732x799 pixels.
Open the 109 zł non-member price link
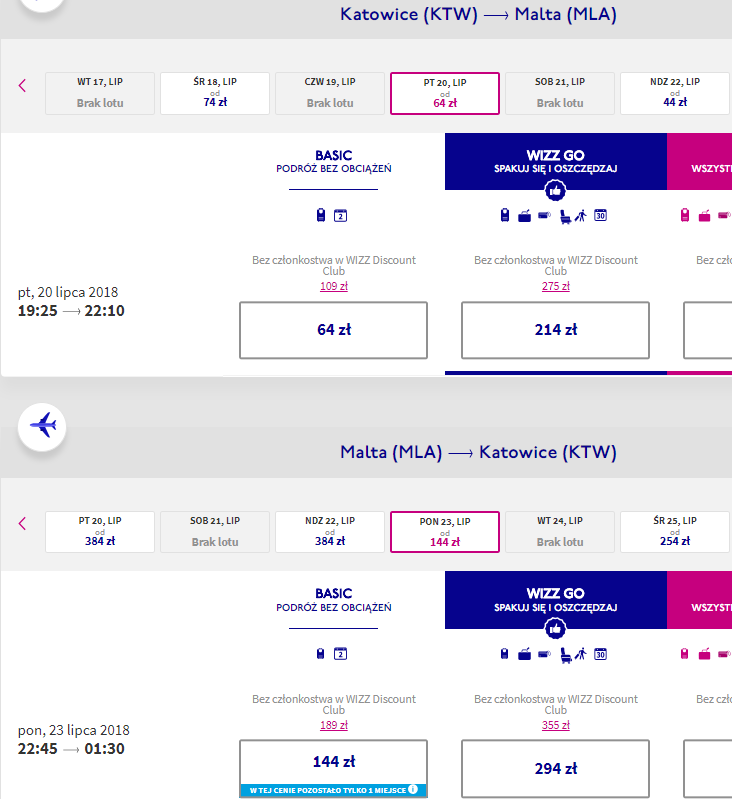pos(334,286)
